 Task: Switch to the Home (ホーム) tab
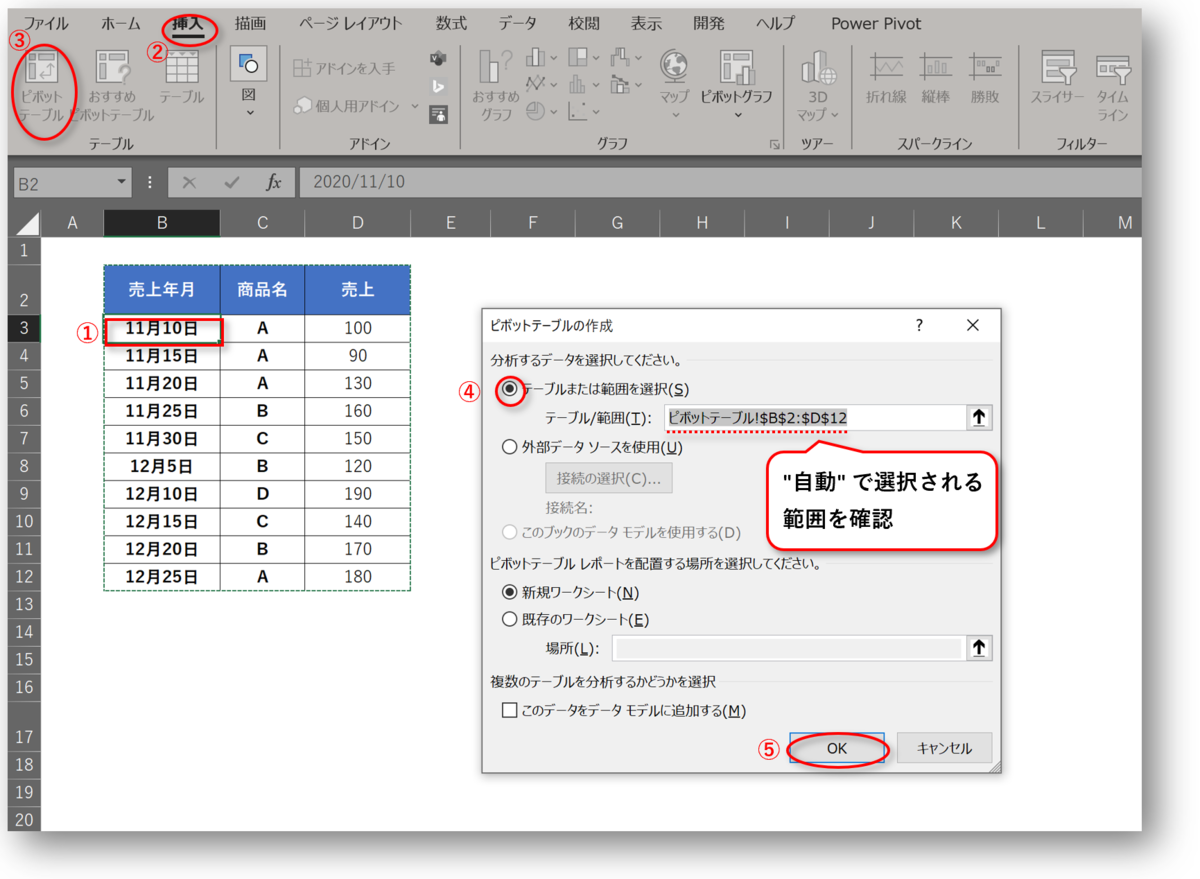pyautogui.click(x=121, y=23)
